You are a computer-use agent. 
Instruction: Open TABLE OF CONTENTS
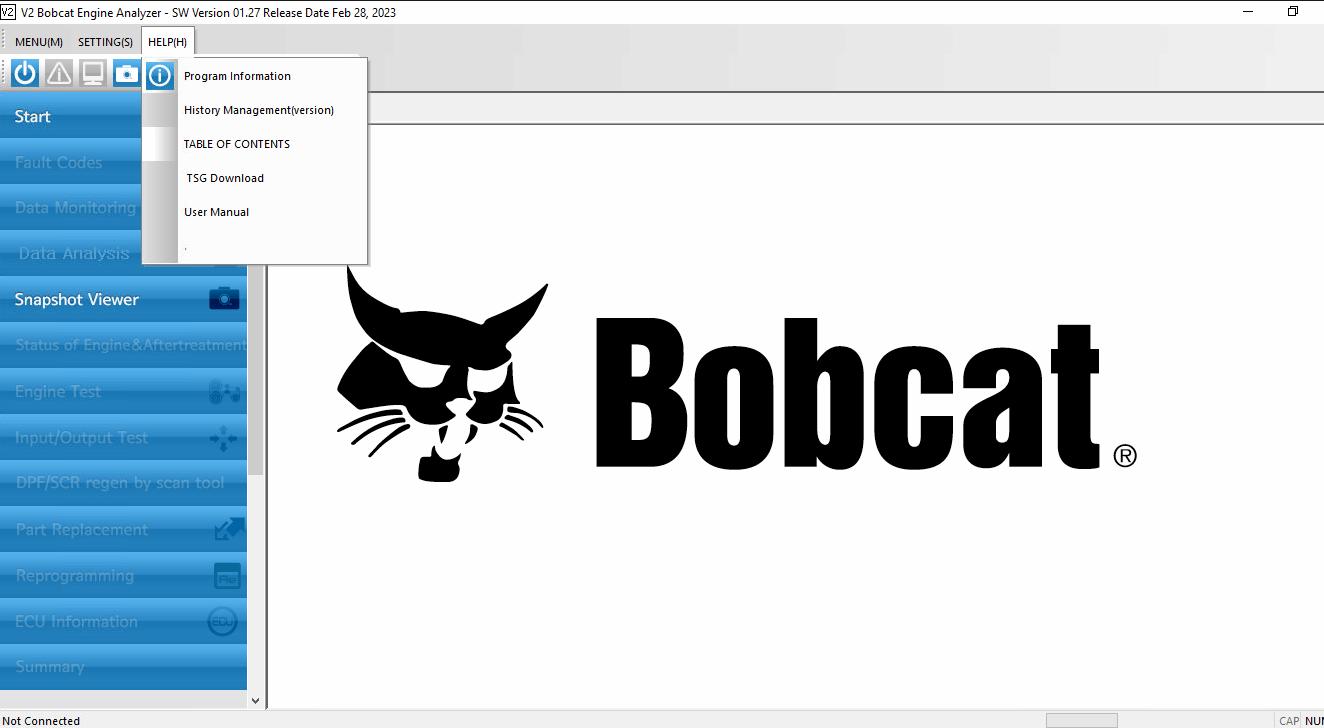click(x=236, y=144)
